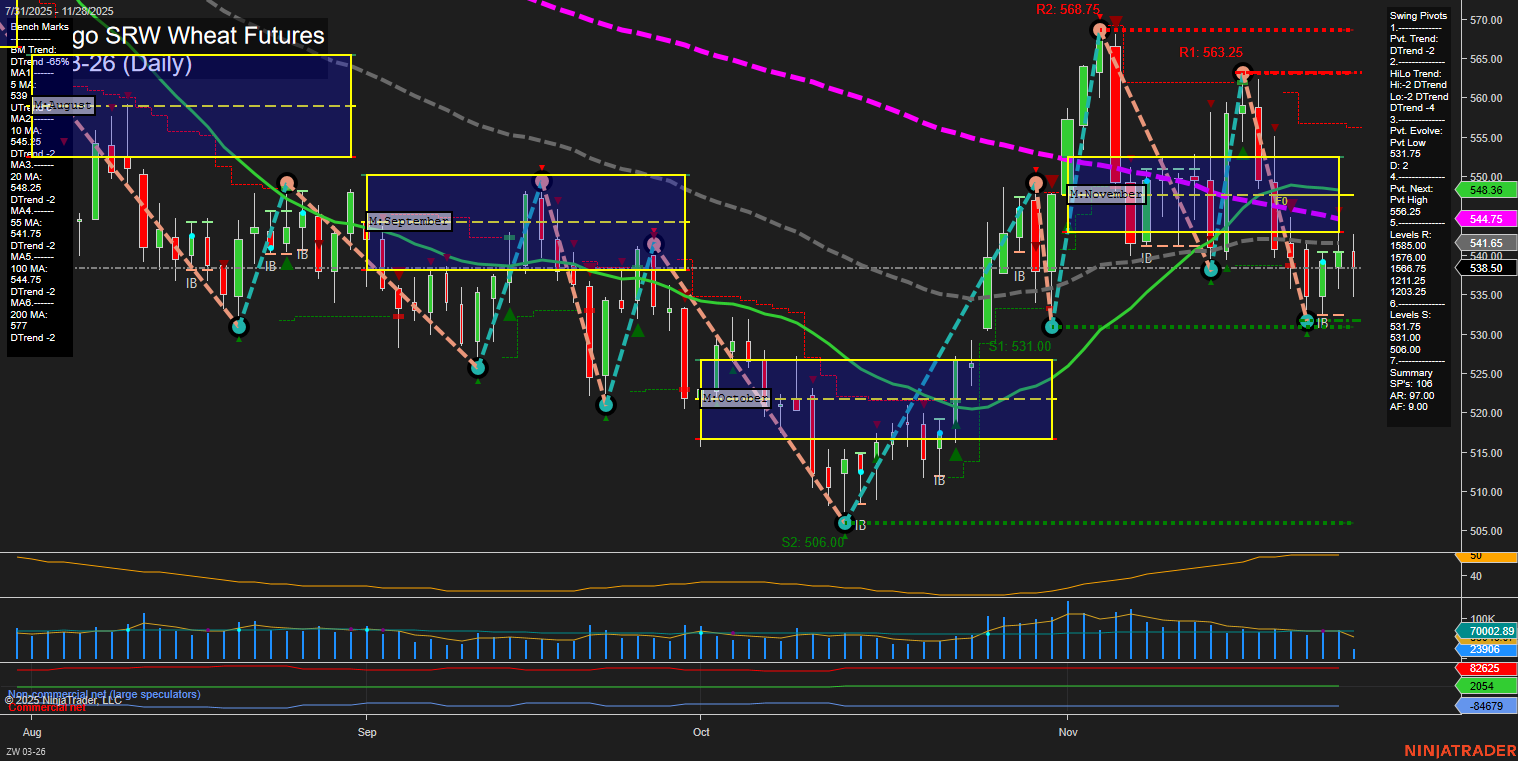Click the red 82625 commercial net marker
This screenshot has height=761, width=1518.
tap(1488, 668)
